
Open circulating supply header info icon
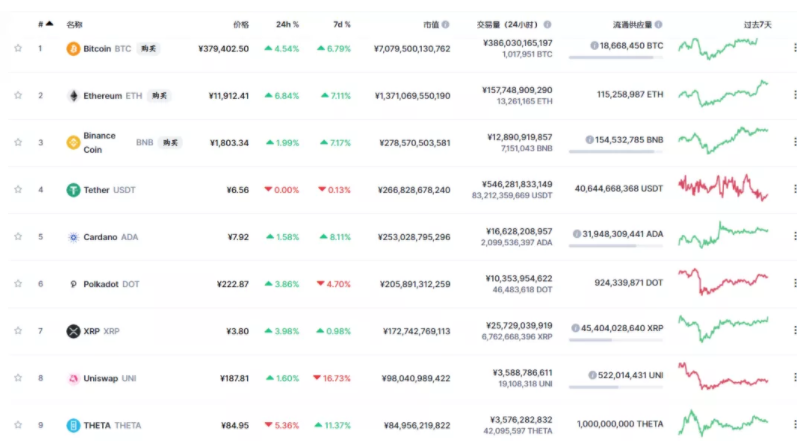tap(658, 24)
